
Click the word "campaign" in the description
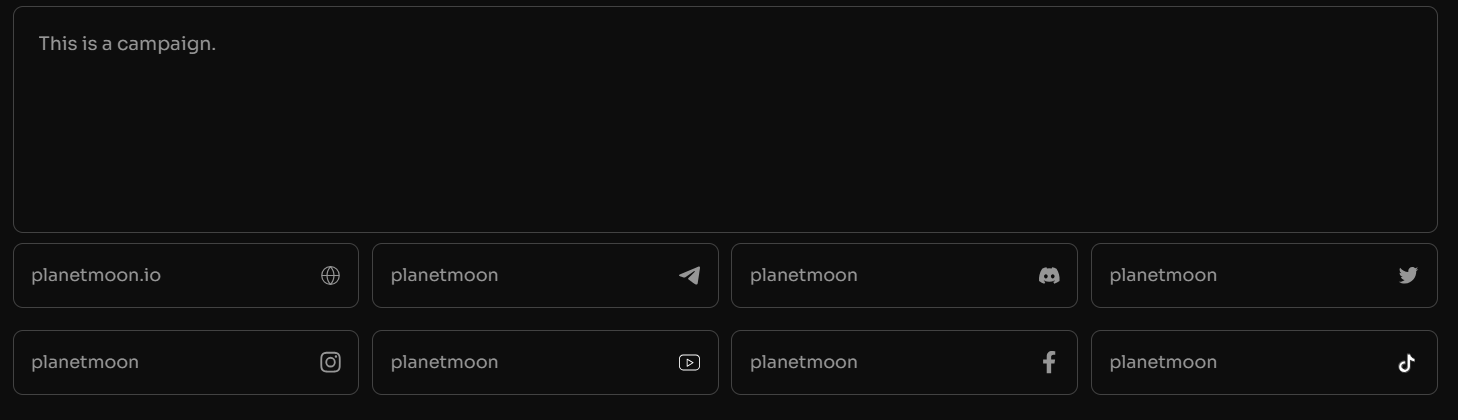[x=166, y=44]
